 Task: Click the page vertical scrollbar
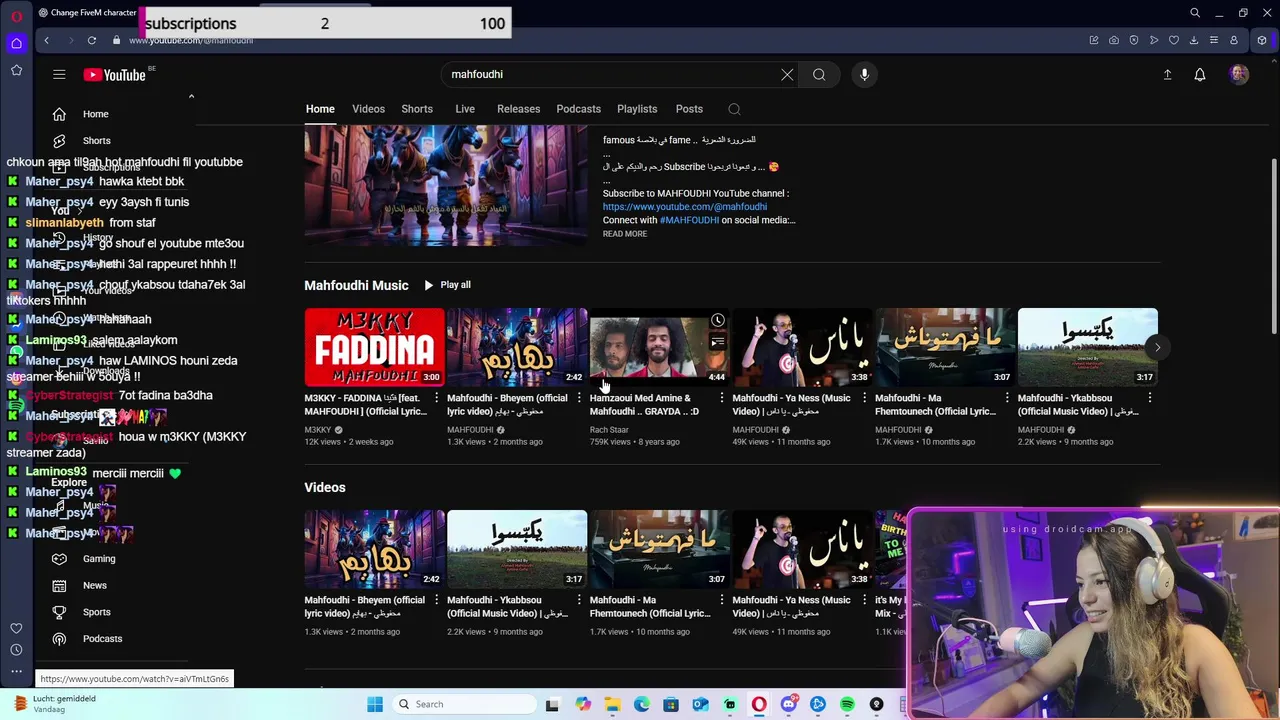[x=1273, y=245]
